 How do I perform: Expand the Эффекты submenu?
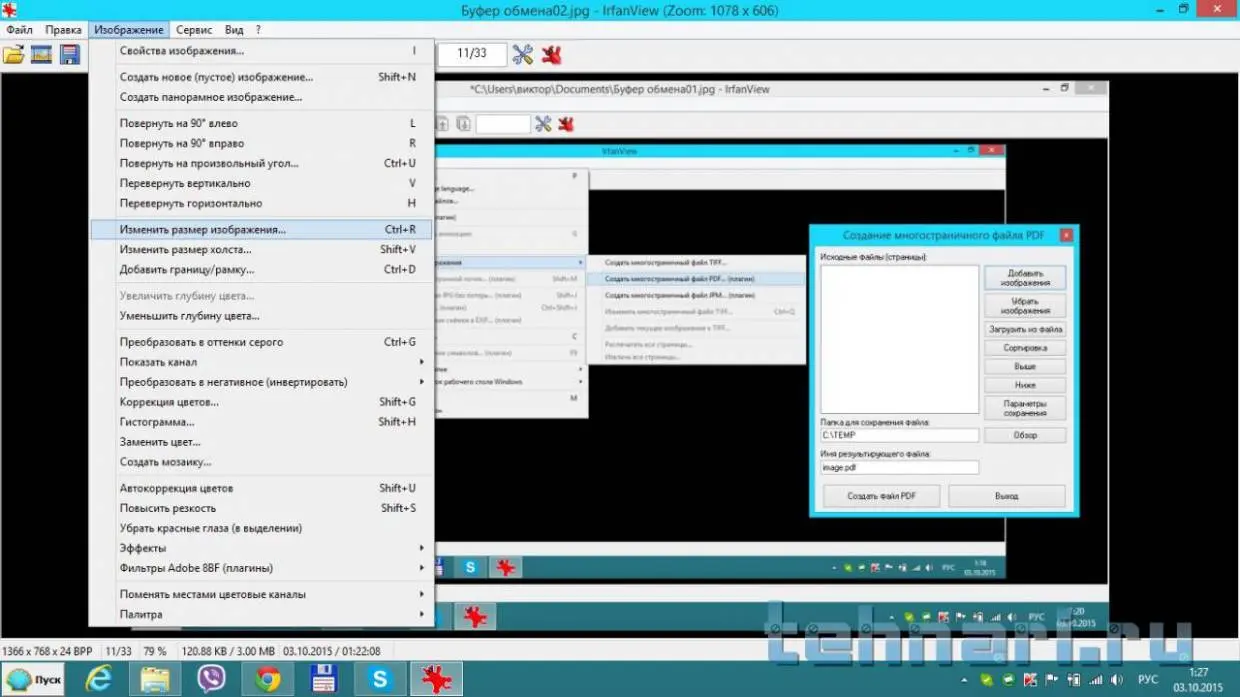click(x=262, y=548)
